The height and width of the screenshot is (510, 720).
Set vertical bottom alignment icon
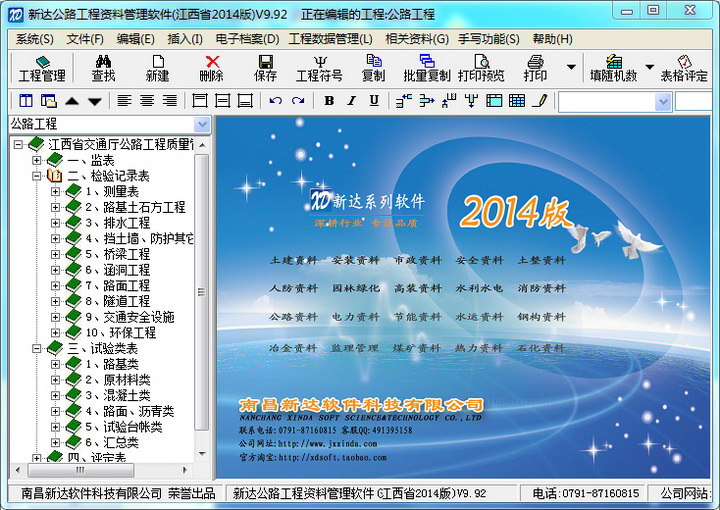[x=245, y=101]
